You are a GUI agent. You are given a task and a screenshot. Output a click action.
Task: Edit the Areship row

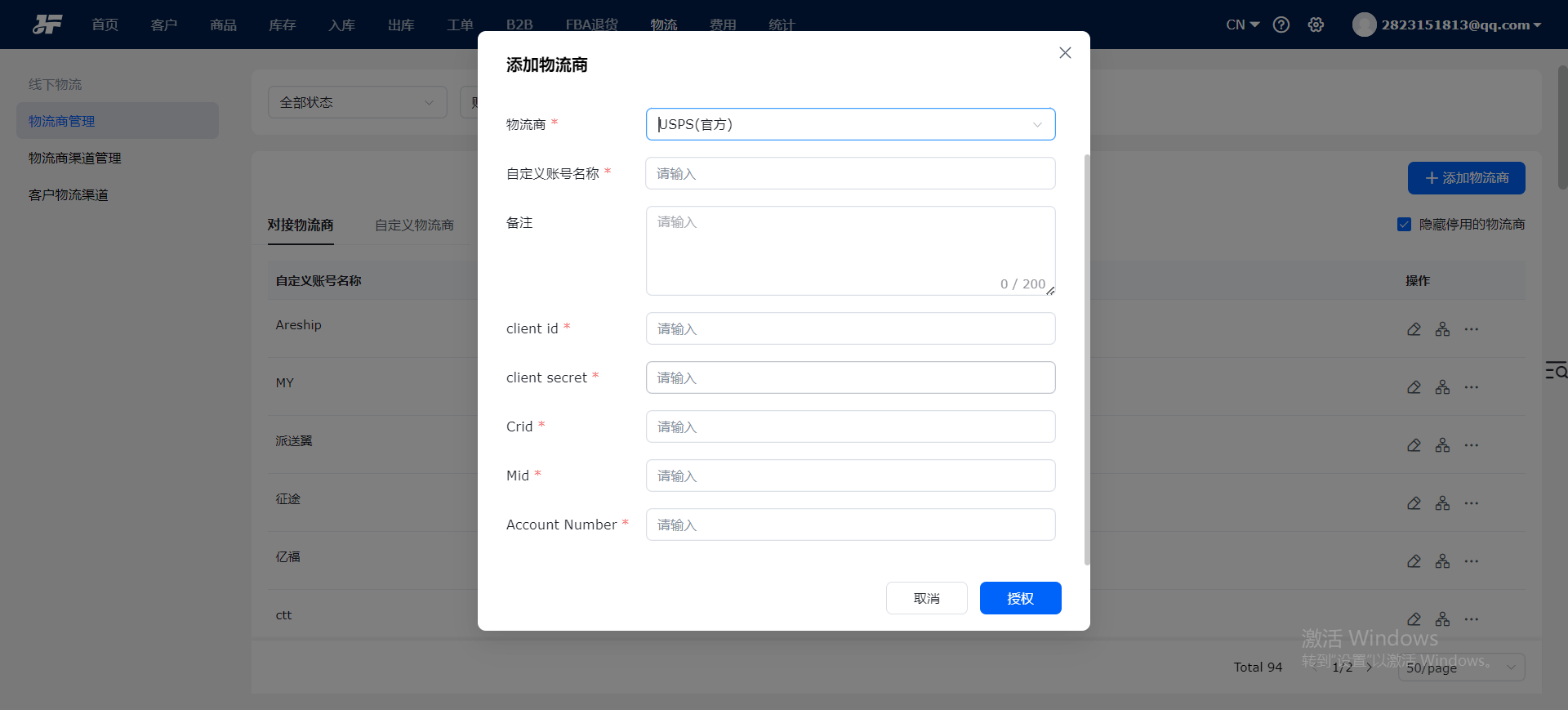coord(1414,329)
